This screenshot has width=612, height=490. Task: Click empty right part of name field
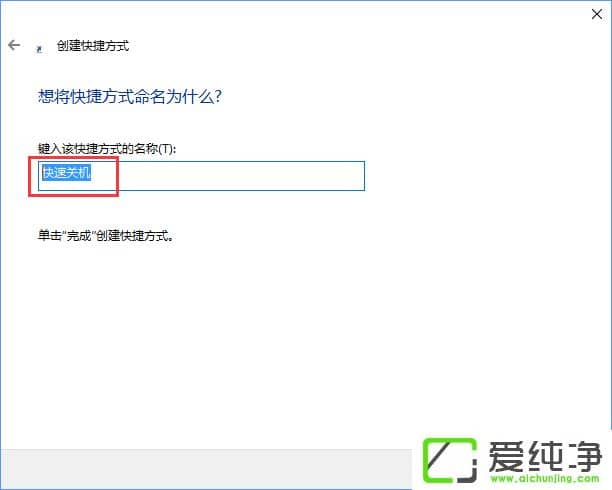(242, 176)
